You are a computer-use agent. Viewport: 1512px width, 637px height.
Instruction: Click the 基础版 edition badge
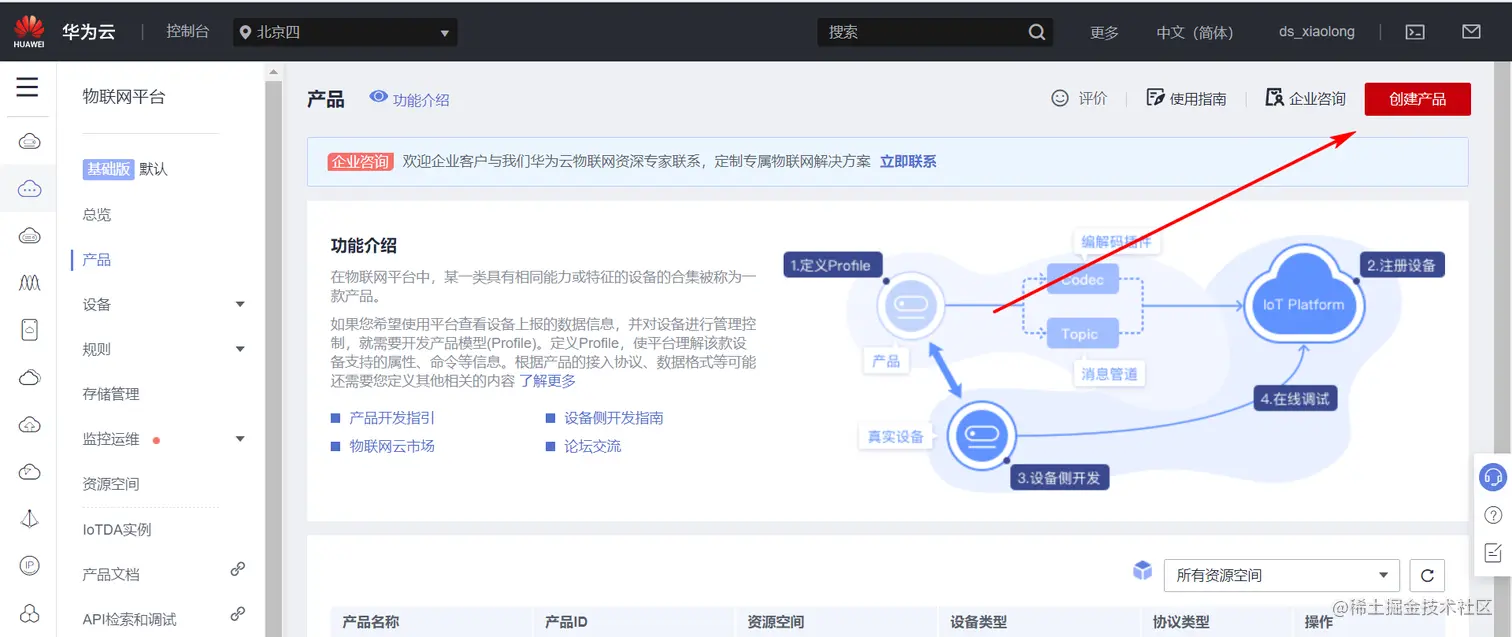pyautogui.click(x=108, y=169)
